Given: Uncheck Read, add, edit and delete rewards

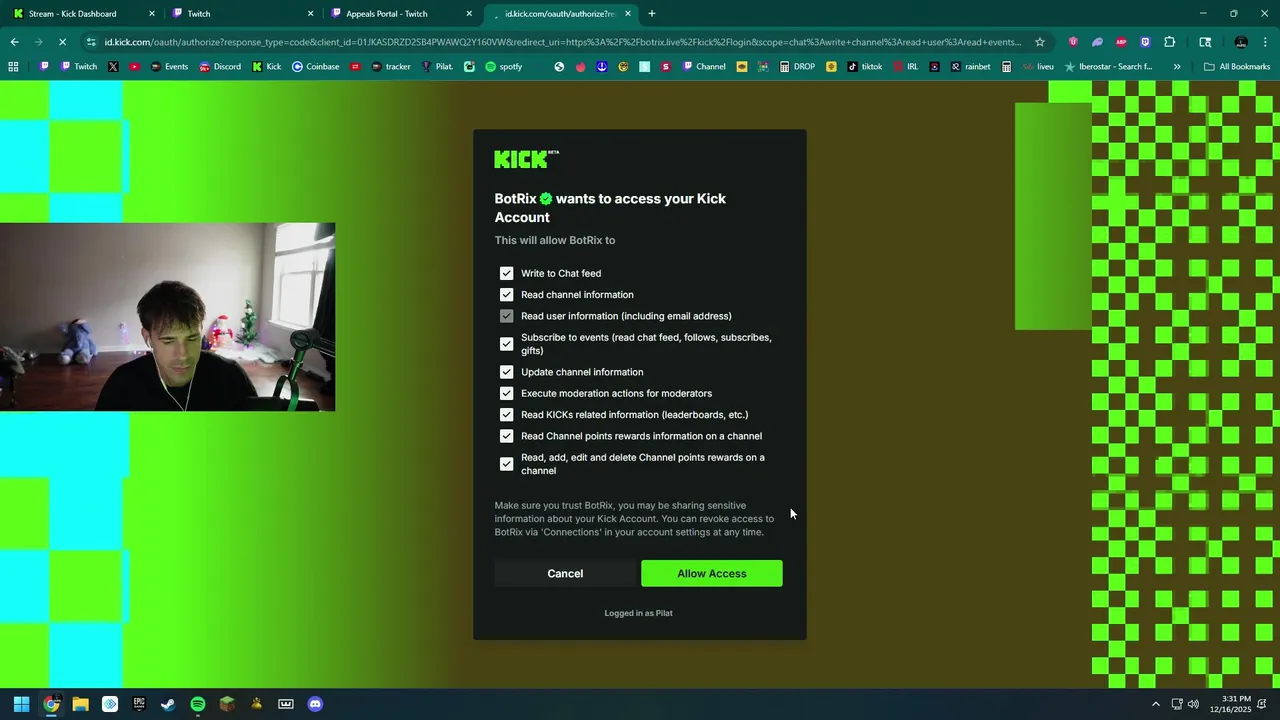Looking at the screenshot, I should [506, 464].
